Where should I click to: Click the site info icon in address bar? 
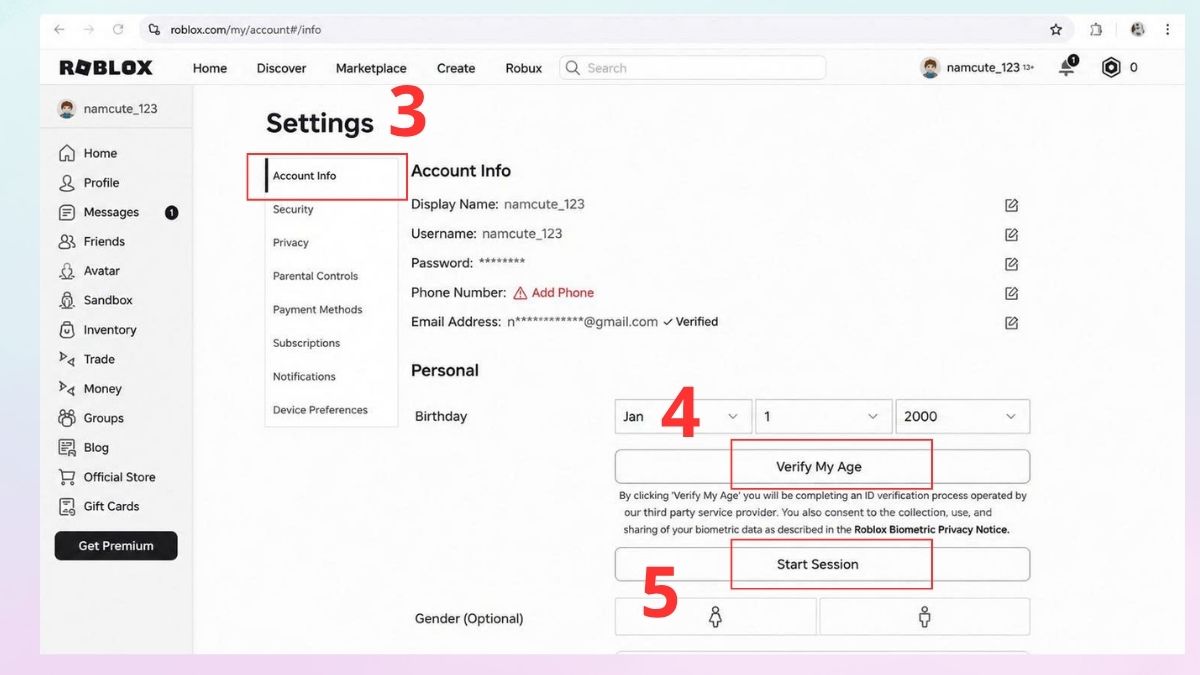(x=153, y=30)
